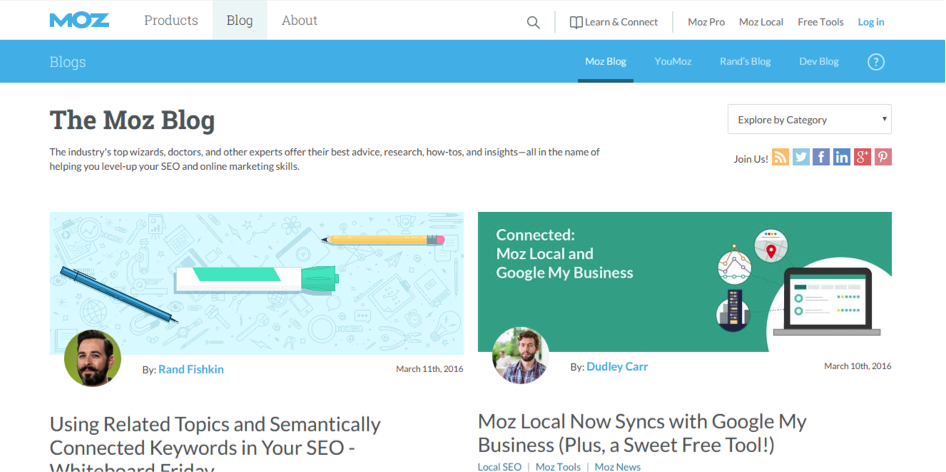Click the Blogs header label
The image size is (946, 472).
[x=68, y=62]
